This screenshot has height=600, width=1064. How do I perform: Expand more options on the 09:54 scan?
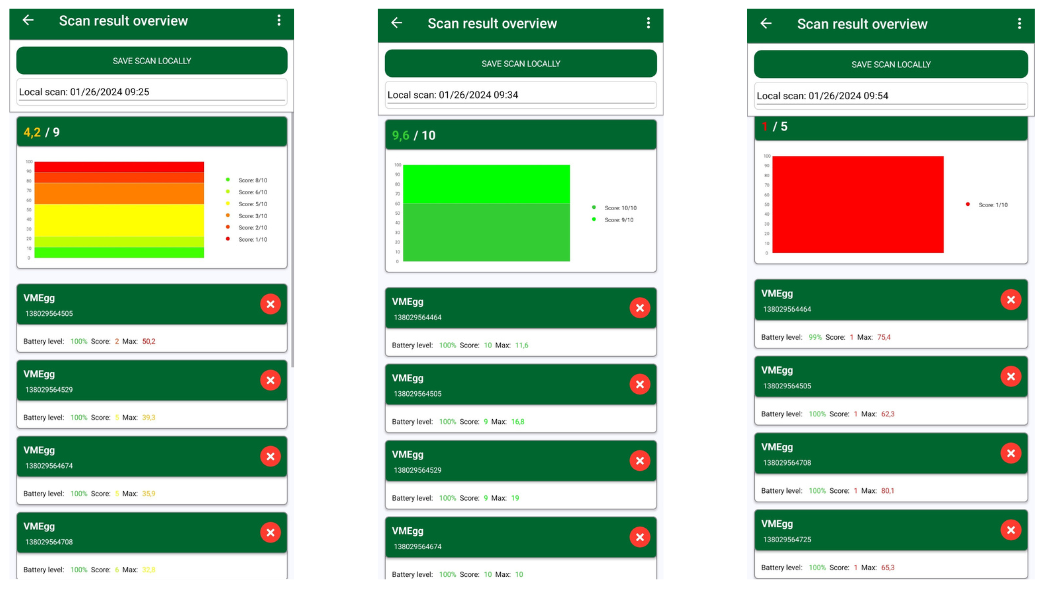[x=1019, y=23]
